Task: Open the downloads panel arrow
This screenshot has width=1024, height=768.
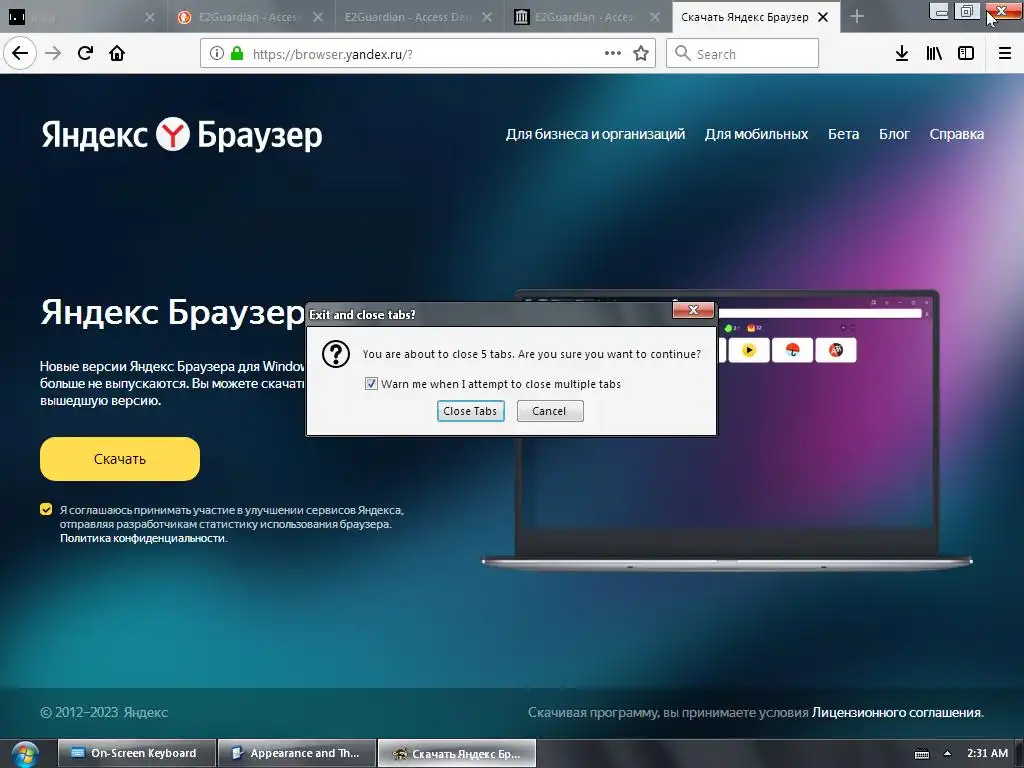Action: (902, 54)
